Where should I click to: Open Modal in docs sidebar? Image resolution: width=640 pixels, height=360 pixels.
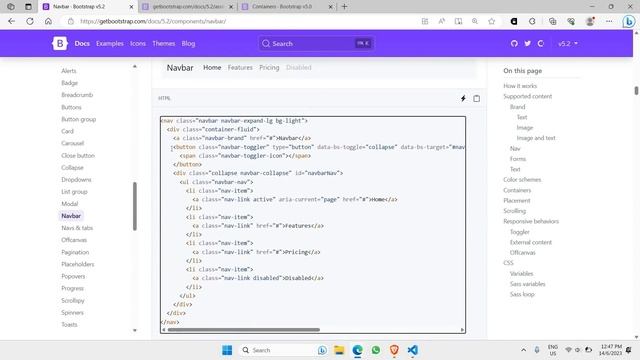[x=69, y=204]
